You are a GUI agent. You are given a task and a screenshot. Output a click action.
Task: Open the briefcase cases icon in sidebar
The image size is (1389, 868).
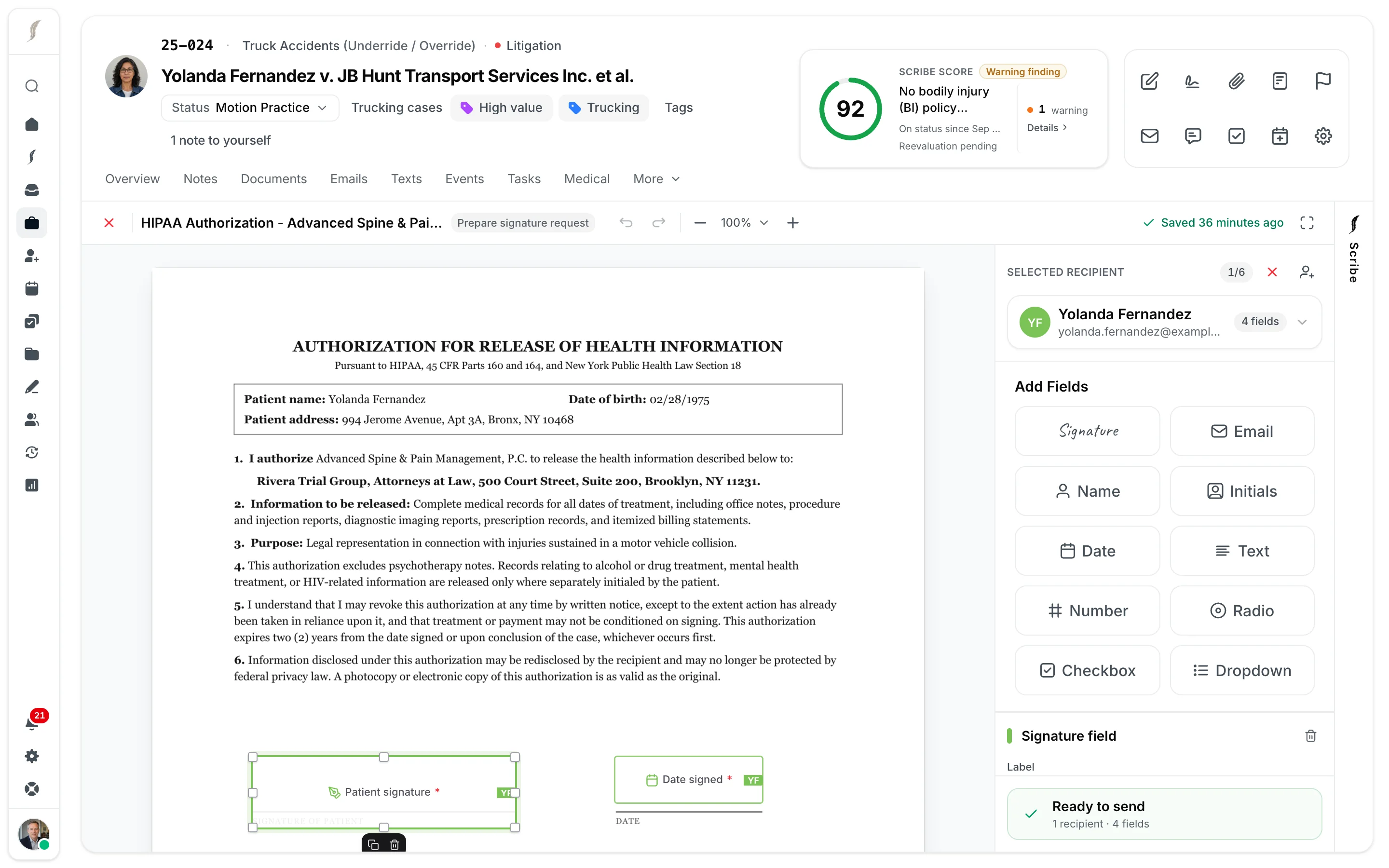32,223
